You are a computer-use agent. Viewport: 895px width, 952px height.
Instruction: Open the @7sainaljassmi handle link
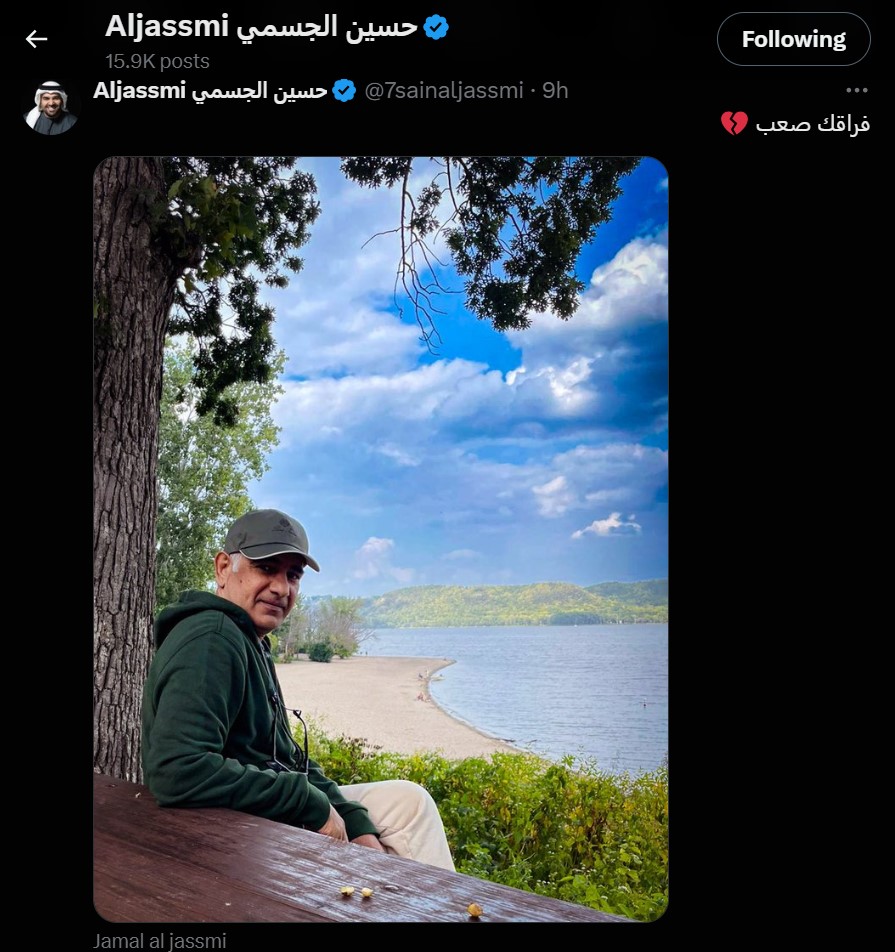[x=443, y=90]
